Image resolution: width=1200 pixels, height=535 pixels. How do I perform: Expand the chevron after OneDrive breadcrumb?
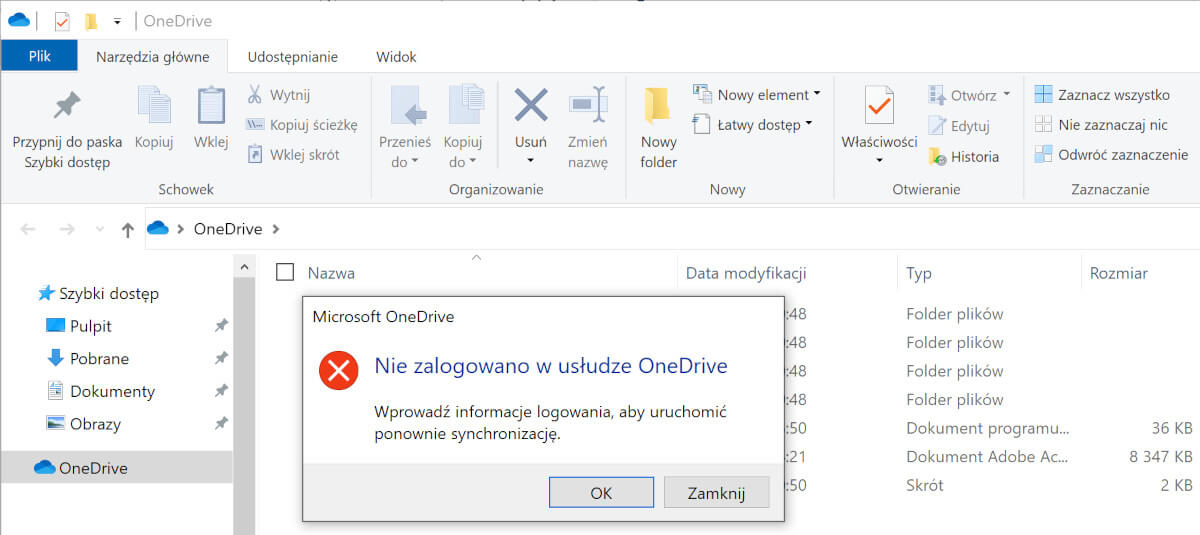tap(276, 229)
